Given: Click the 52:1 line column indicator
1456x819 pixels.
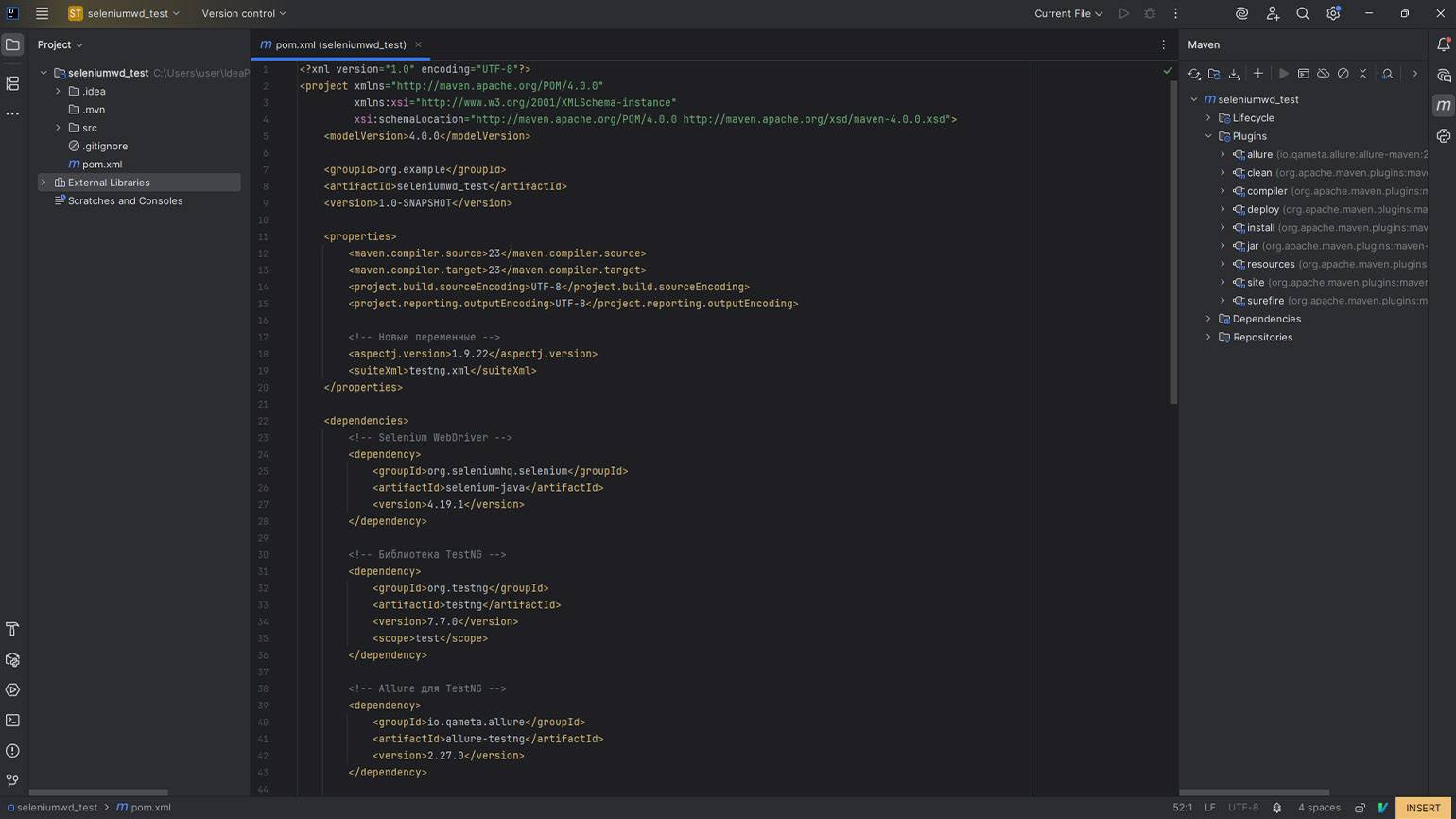Looking at the screenshot, I should click(1182, 808).
